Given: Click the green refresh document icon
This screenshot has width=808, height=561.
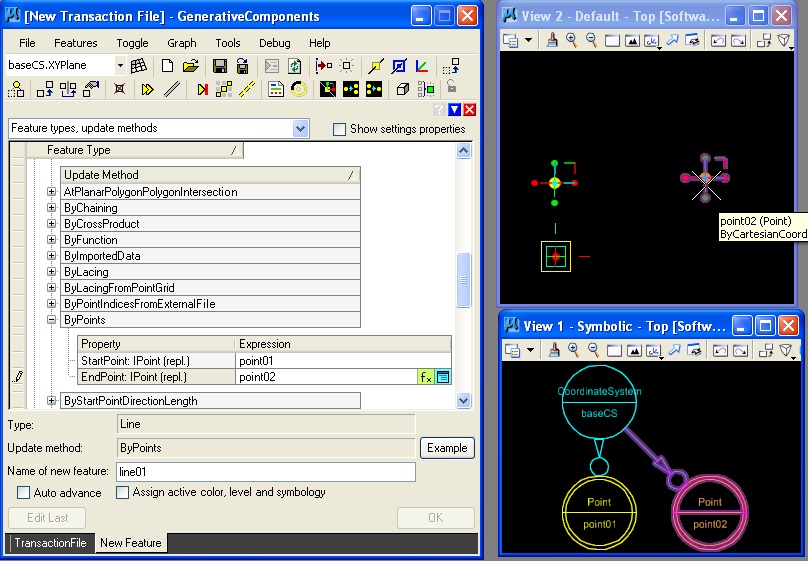Looking at the screenshot, I should pos(294,65).
